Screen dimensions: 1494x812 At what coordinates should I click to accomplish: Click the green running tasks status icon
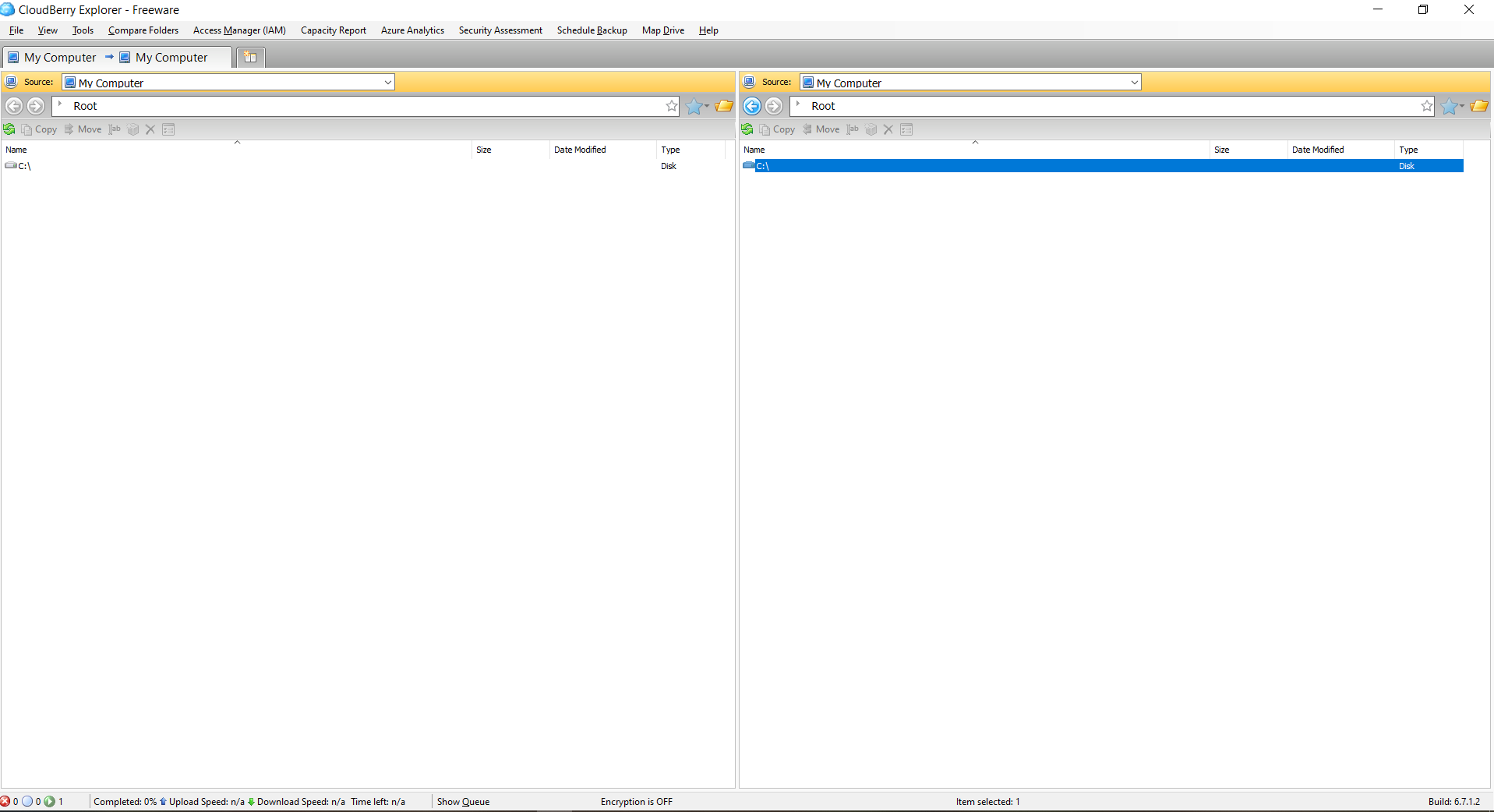(x=50, y=801)
